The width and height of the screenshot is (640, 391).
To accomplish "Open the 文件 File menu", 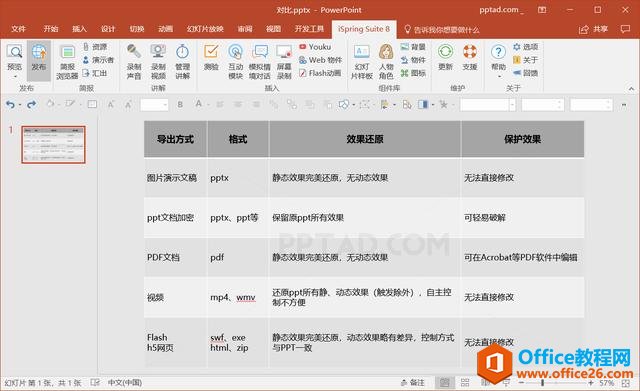I will click(18, 29).
